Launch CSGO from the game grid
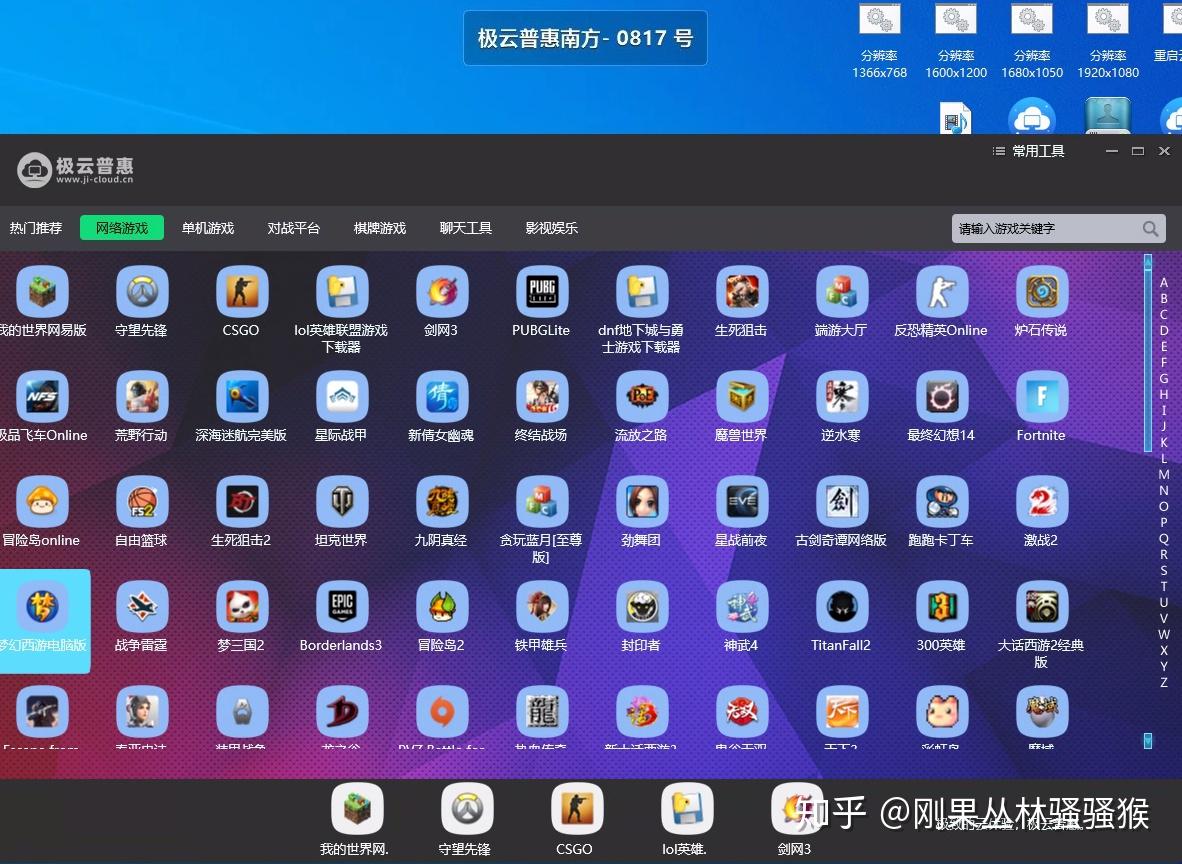1182x864 pixels. (x=241, y=291)
